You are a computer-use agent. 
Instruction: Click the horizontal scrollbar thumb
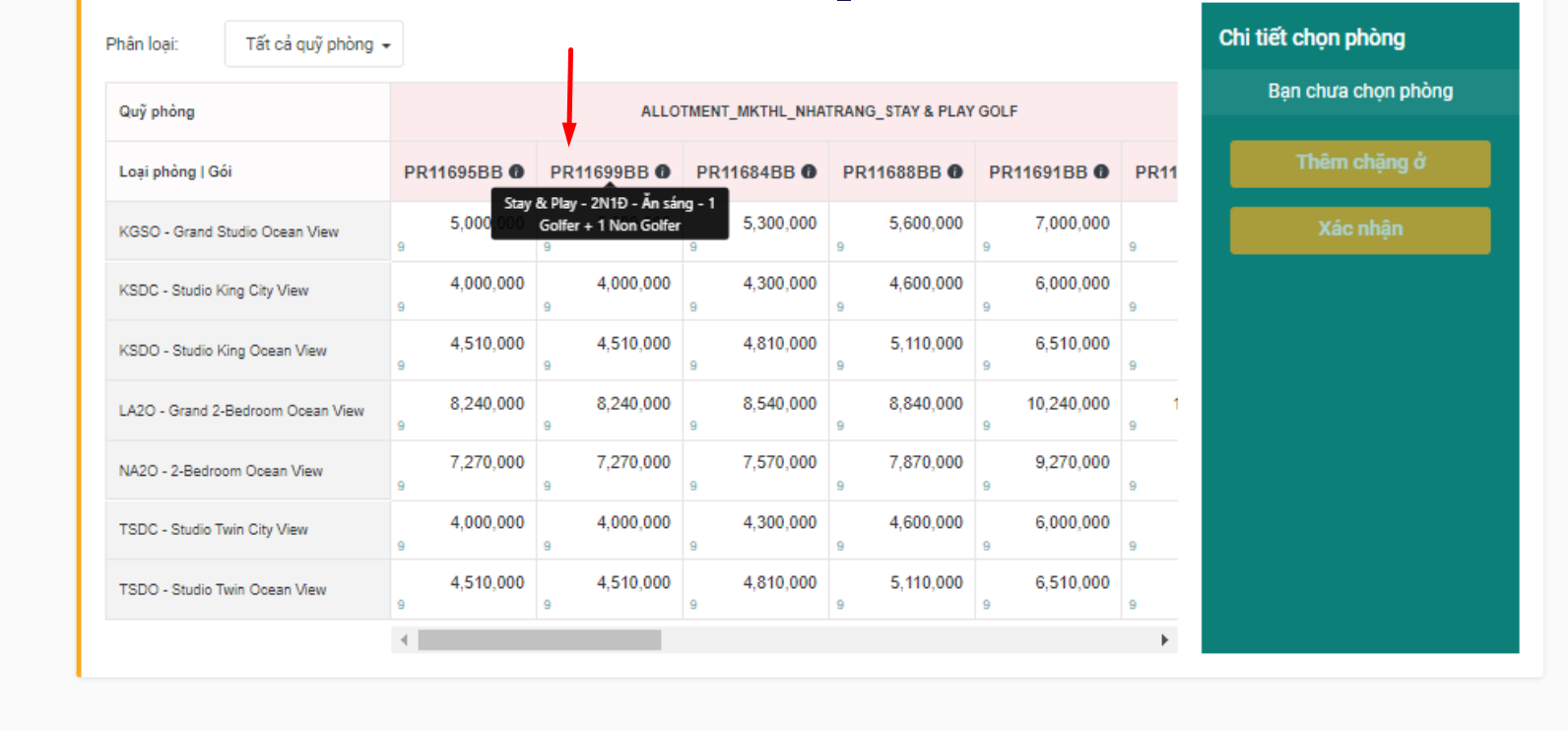tap(539, 640)
